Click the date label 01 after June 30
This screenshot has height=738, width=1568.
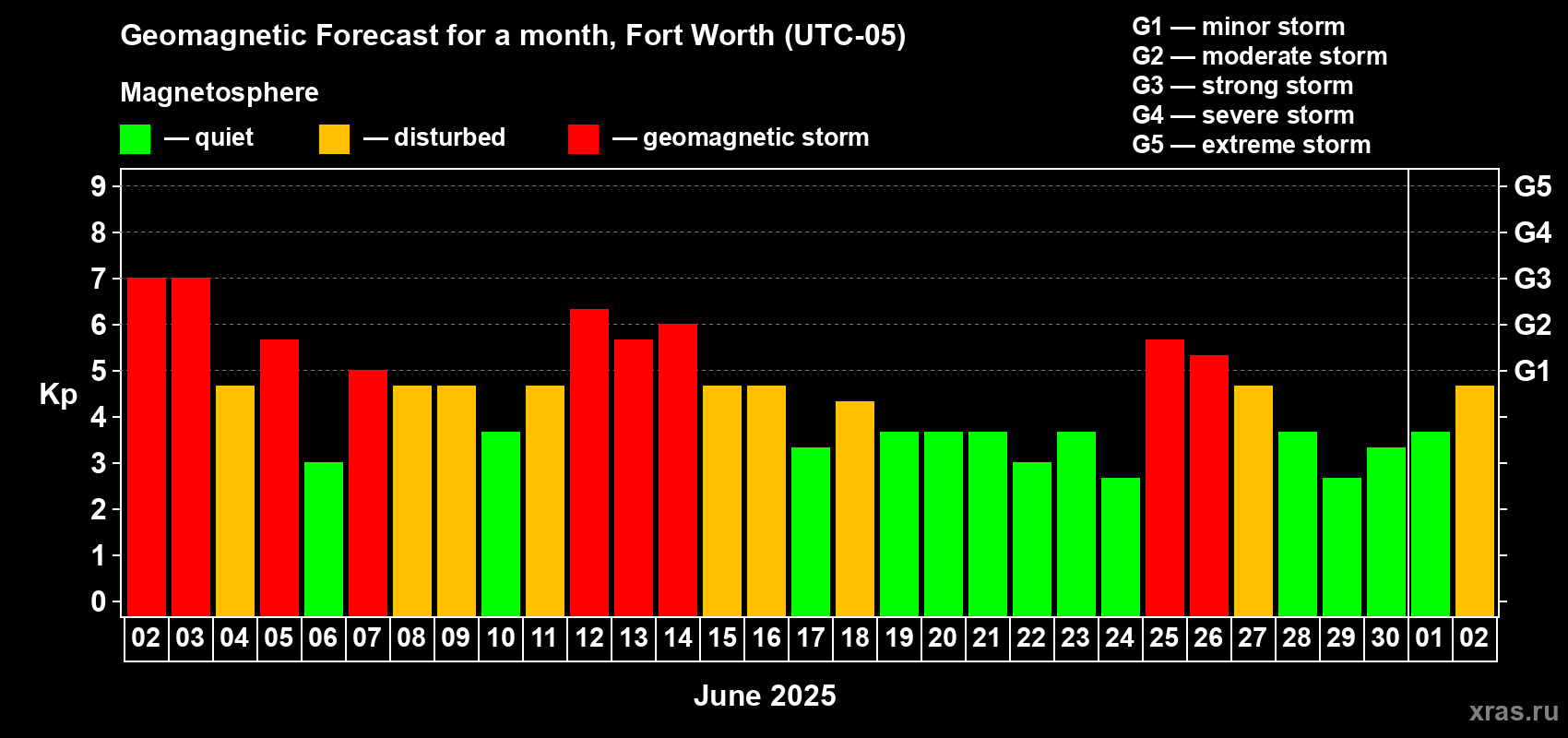(1429, 638)
